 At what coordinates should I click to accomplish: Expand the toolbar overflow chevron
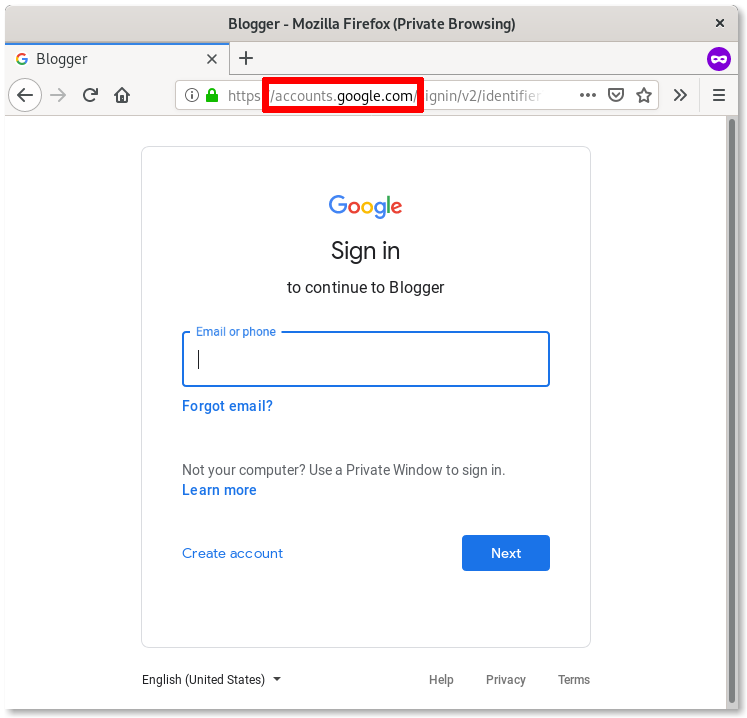coord(680,95)
